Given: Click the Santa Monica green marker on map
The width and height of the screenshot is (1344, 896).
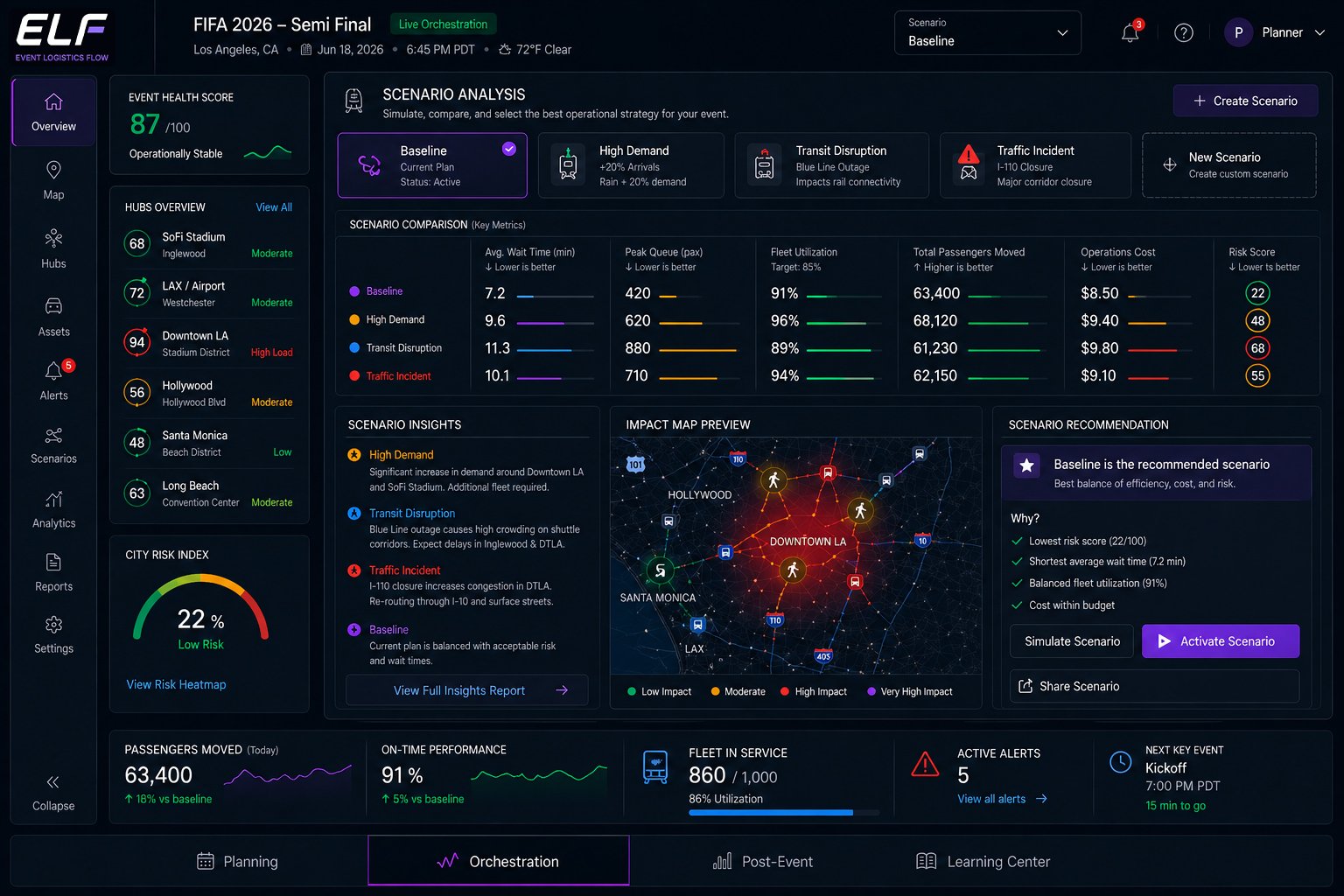Looking at the screenshot, I should pos(660,570).
